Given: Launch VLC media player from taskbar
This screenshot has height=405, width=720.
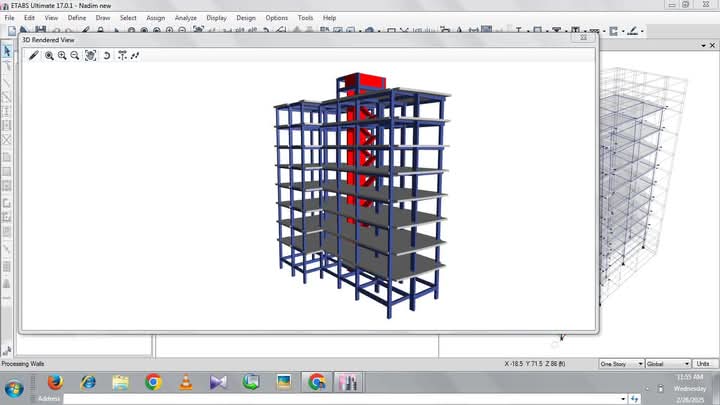Looking at the screenshot, I should (185, 382).
